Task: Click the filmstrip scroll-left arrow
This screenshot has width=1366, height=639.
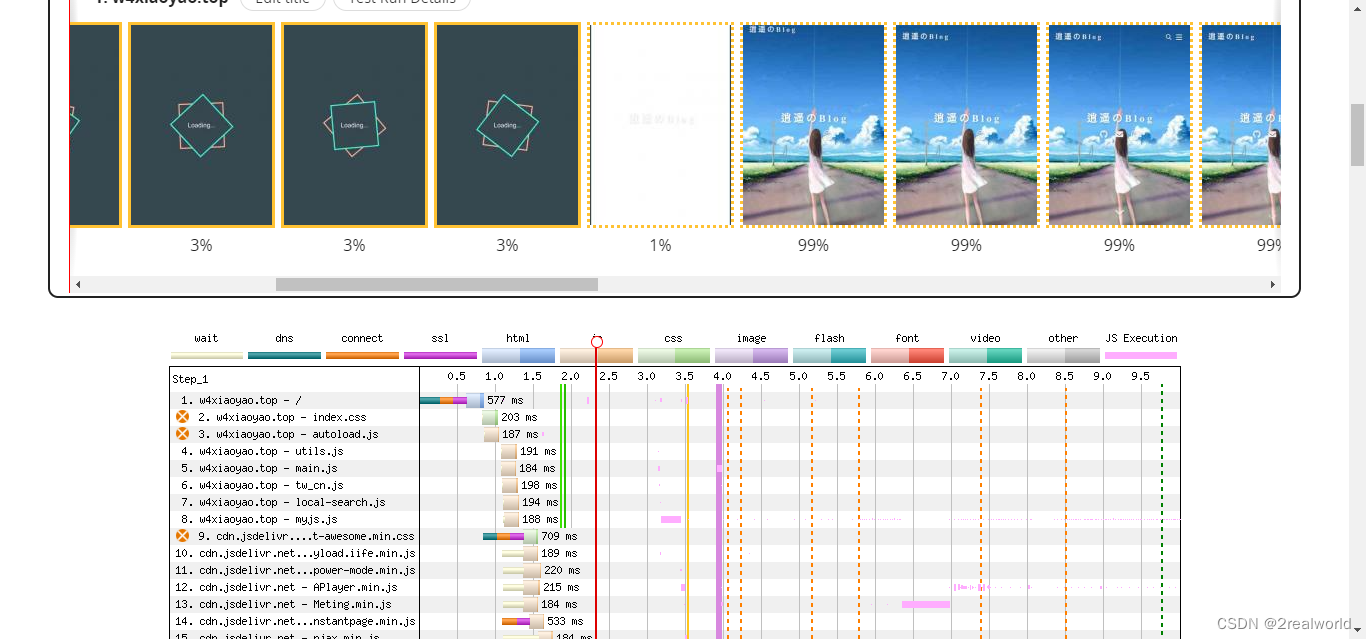Action: pos(79,284)
